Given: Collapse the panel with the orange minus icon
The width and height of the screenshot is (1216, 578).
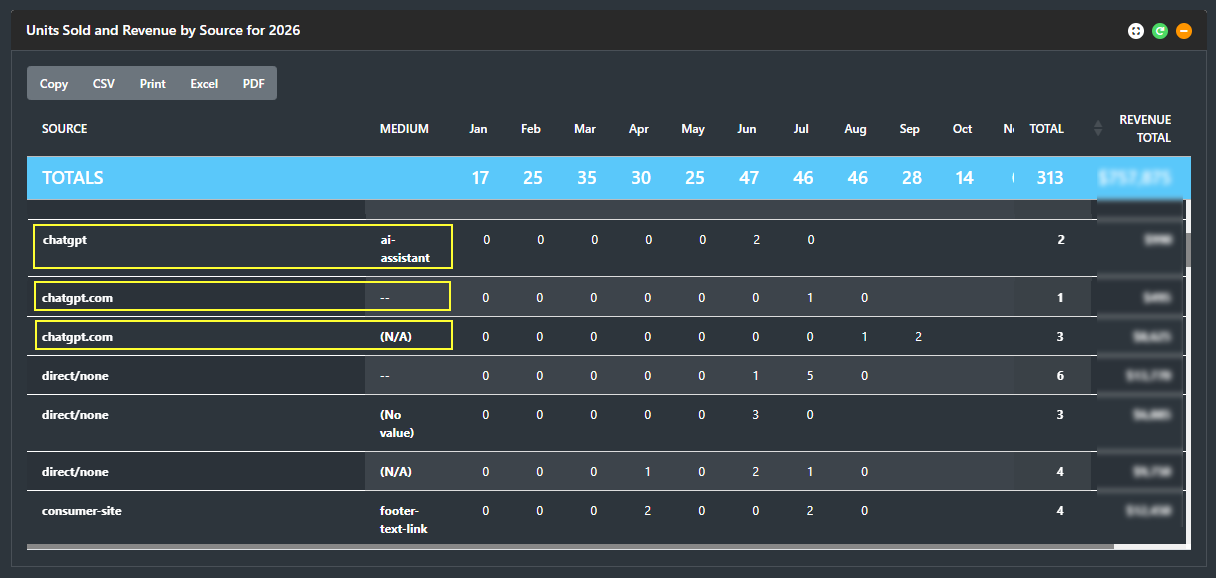Looking at the screenshot, I should [1183, 31].
